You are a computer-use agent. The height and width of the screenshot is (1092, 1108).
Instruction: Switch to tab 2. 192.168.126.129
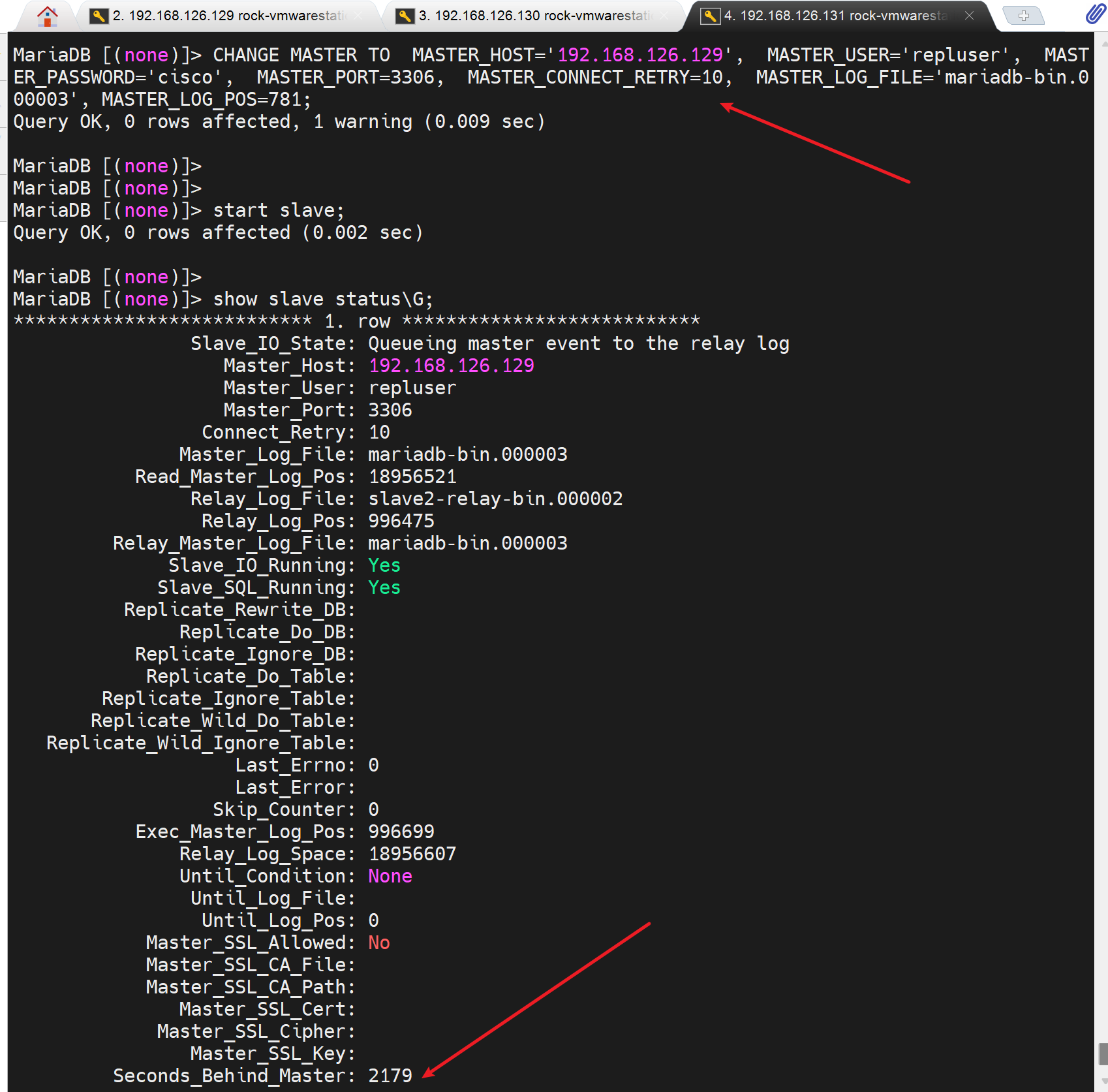tap(228, 16)
